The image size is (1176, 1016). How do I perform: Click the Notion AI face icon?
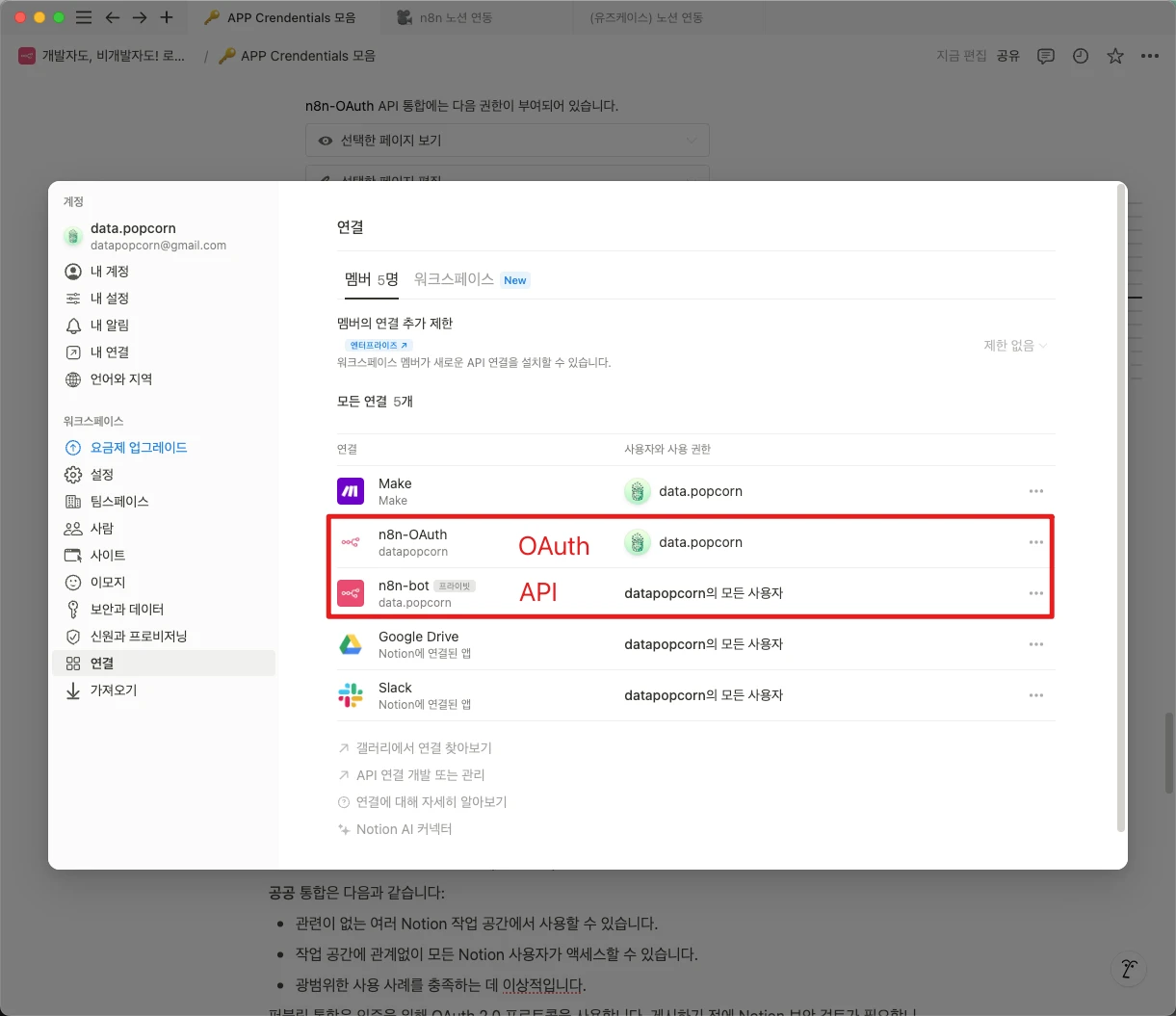click(x=1127, y=969)
